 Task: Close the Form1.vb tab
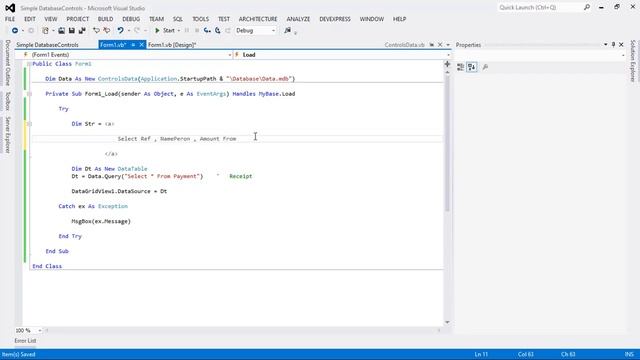click(141, 45)
